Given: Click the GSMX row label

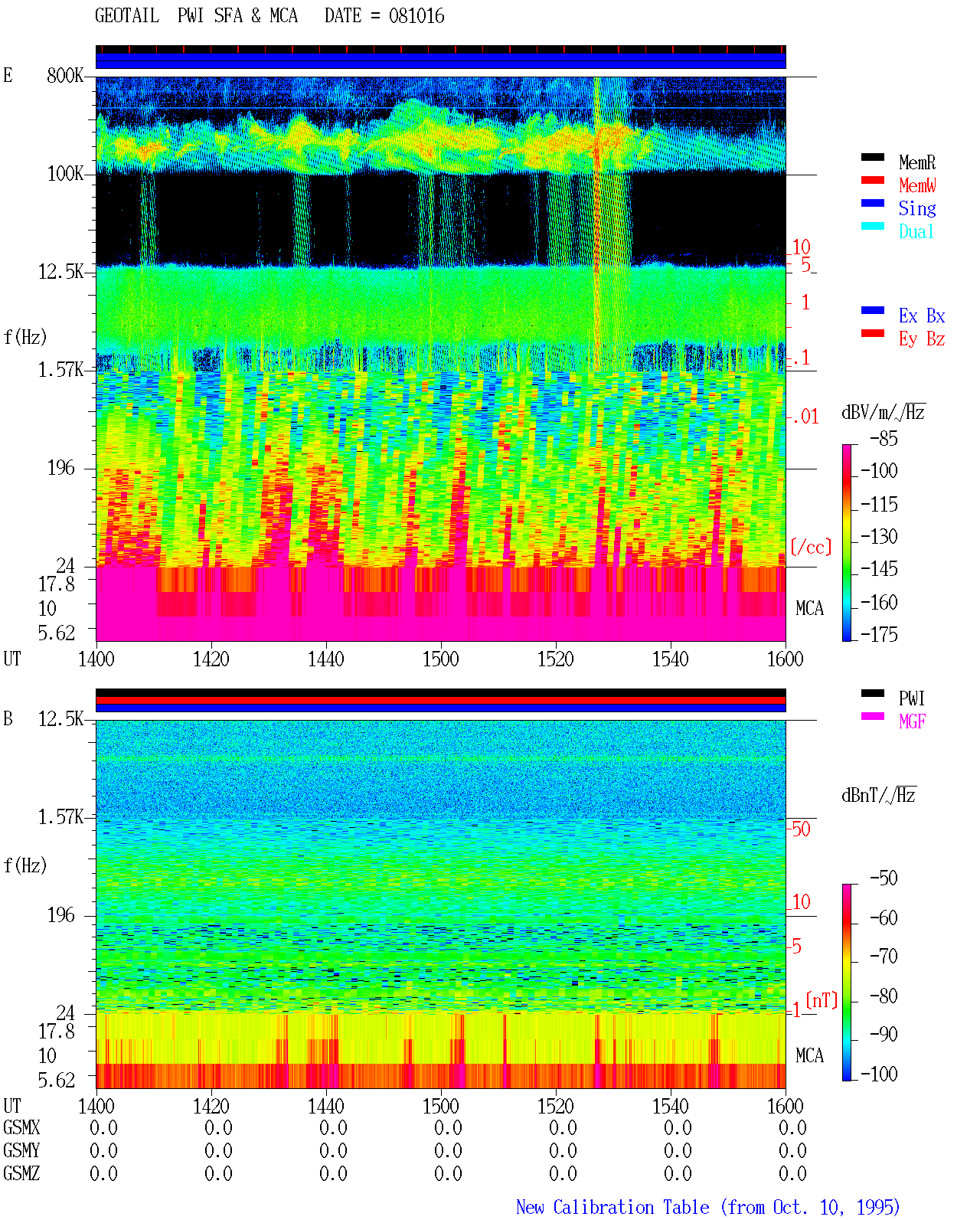Looking at the screenshot, I should (21, 1127).
